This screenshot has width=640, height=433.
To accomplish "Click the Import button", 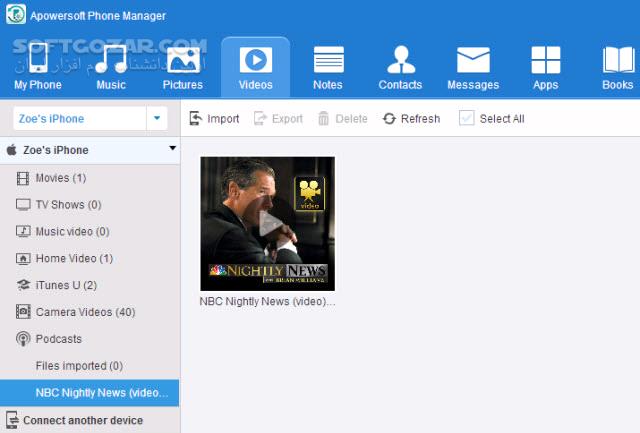I will (214, 119).
